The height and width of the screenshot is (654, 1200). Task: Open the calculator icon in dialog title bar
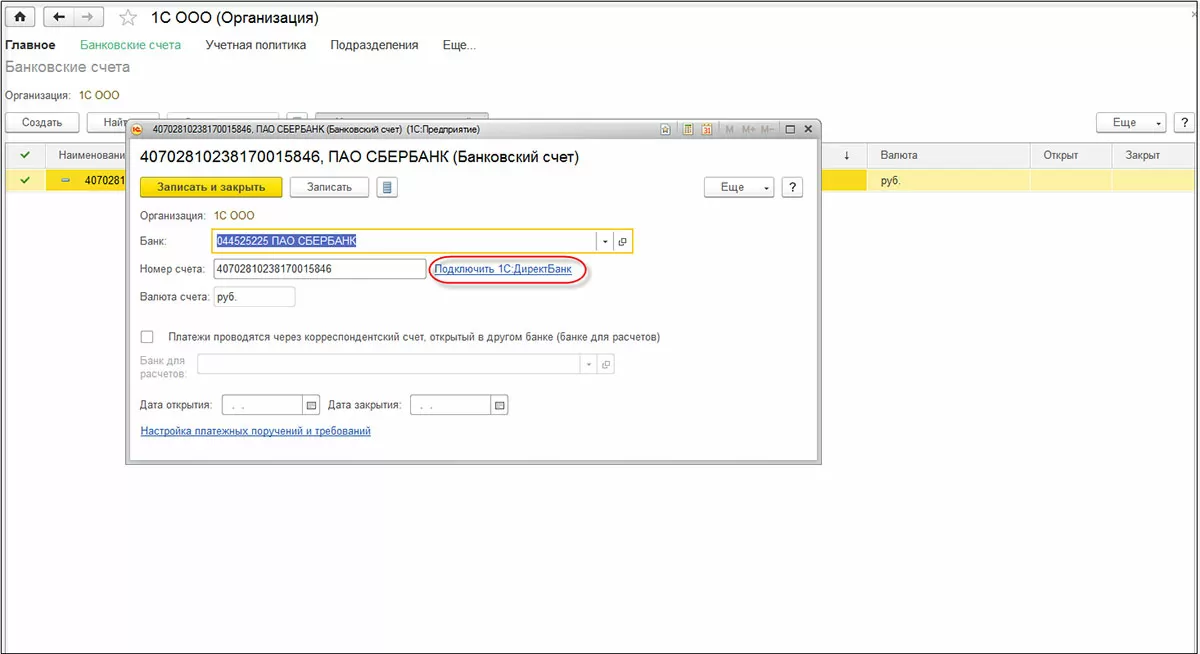pos(688,129)
